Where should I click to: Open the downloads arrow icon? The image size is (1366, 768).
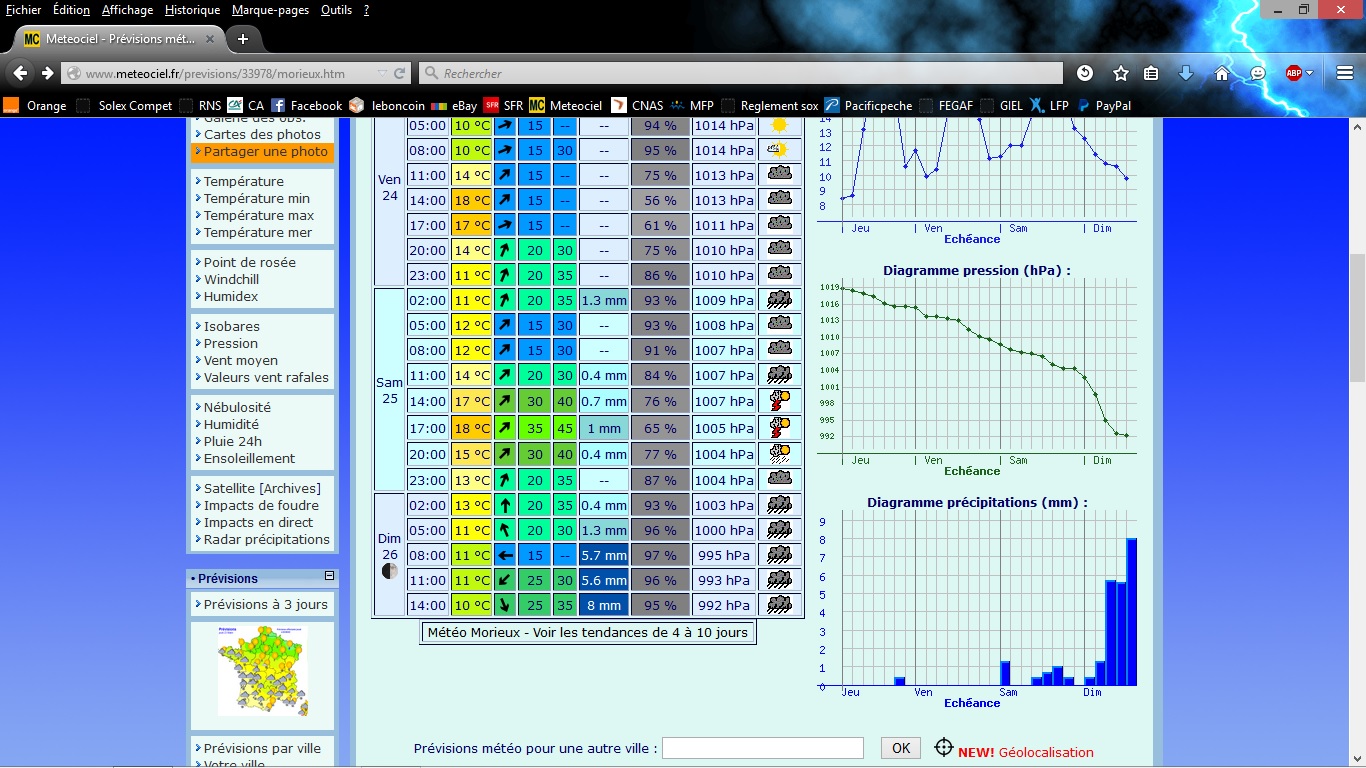click(x=1186, y=73)
